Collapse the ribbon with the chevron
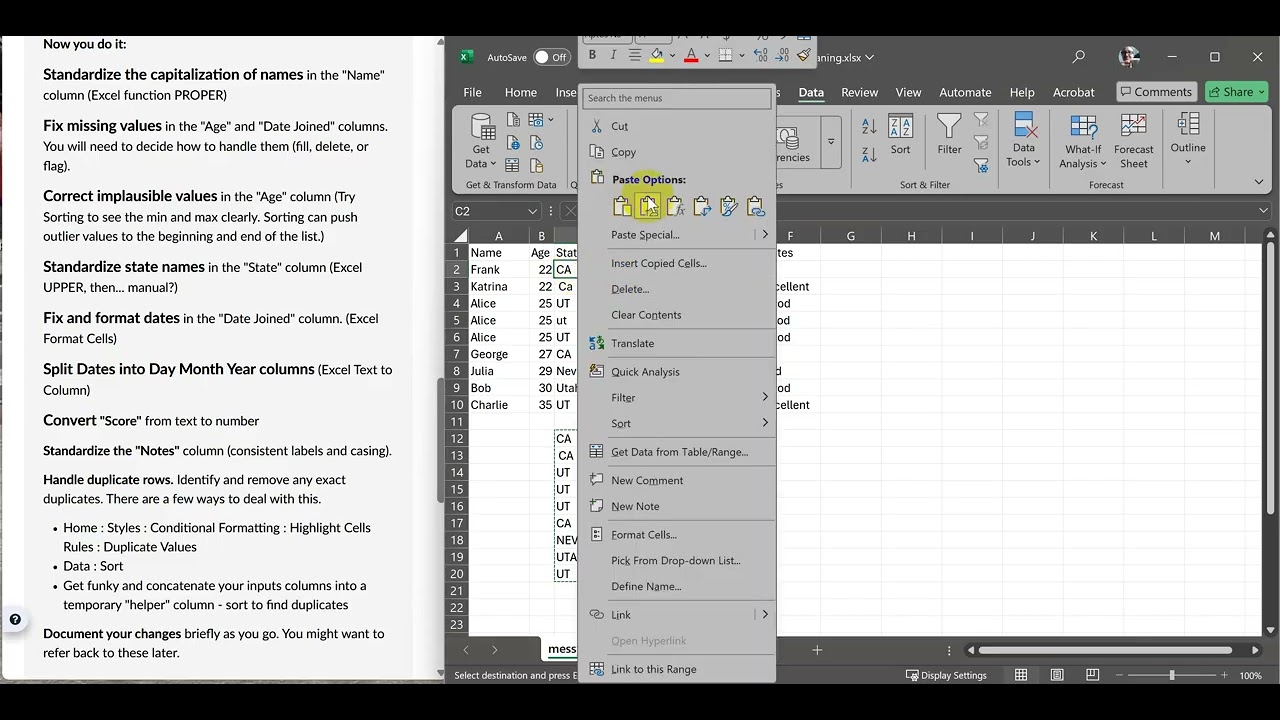The width and height of the screenshot is (1280, 720). pos(1259,182)
